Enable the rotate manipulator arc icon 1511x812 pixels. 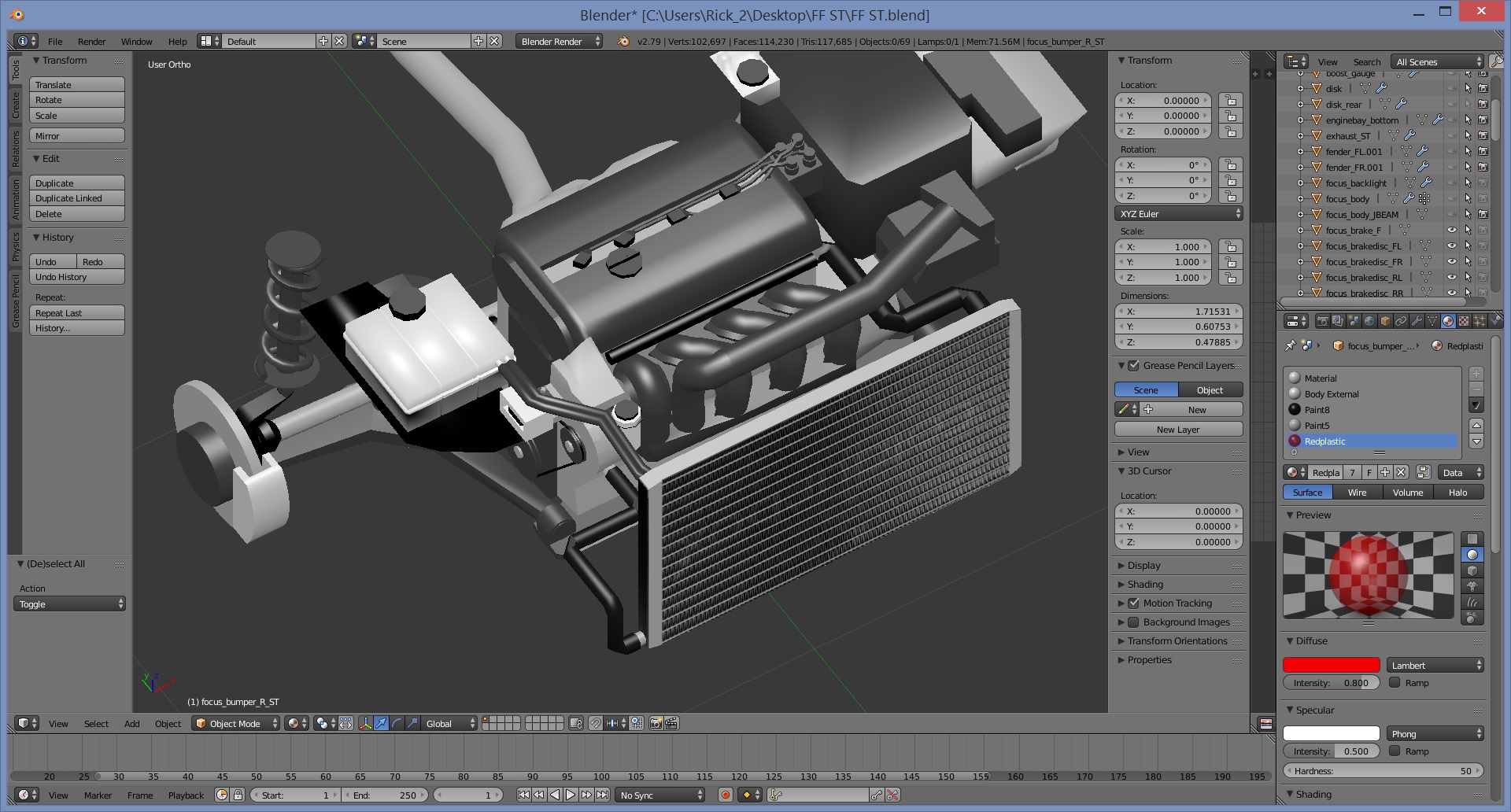(x=397, y=723)
